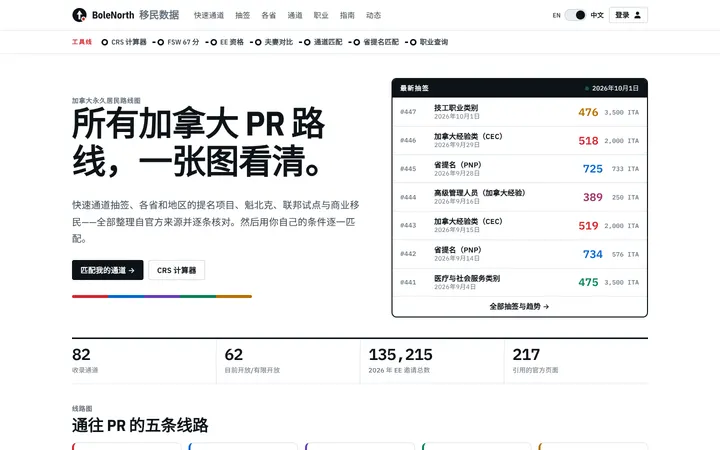This screenshot has height=450, width=720.
Task: Switch language to EN
Action: click(x=557, y=15)
